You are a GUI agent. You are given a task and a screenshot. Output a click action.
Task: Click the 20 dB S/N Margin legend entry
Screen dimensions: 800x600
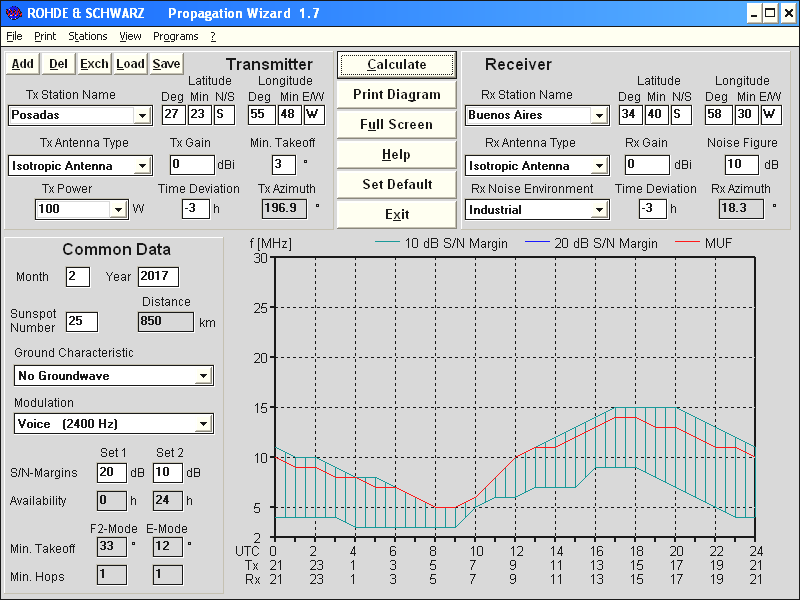592,243
